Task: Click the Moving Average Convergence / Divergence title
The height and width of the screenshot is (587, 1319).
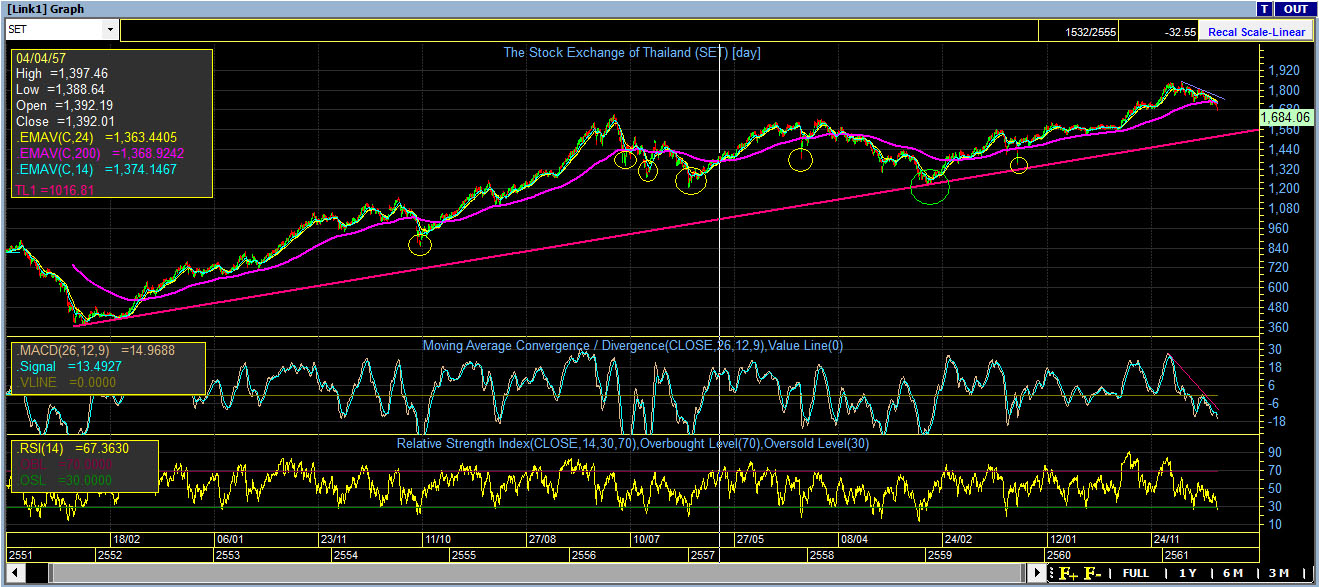Action: 632,346
